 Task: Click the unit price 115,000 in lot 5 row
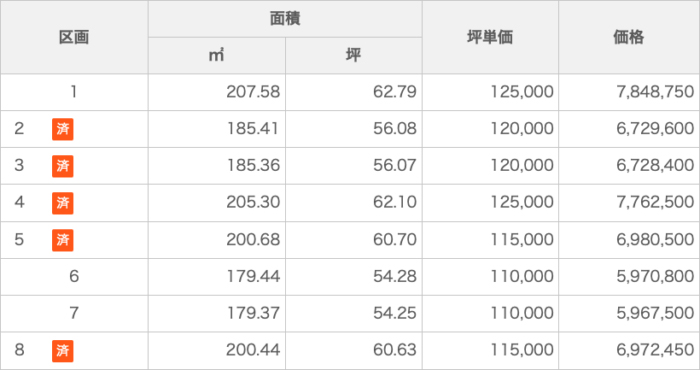click(x=522, y=240)
